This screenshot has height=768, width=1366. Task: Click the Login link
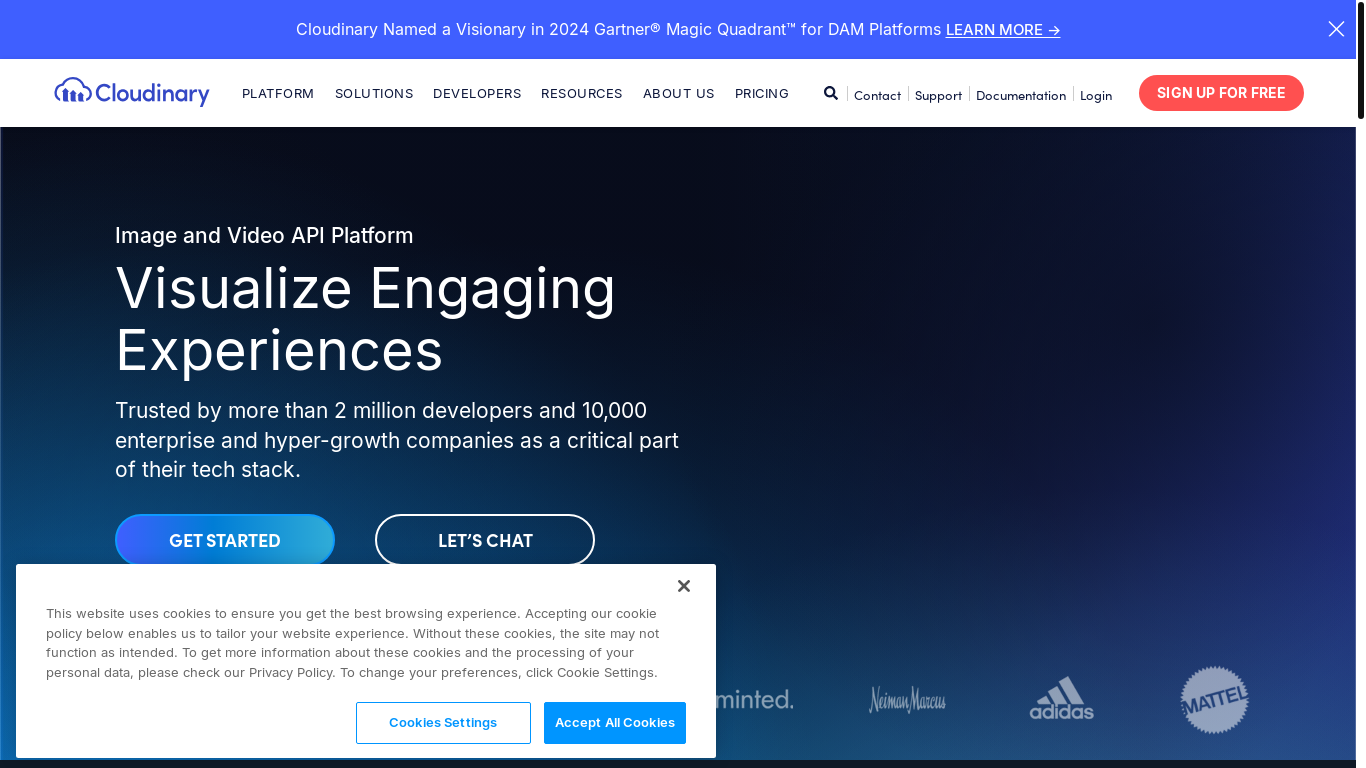coord(1096,95)
